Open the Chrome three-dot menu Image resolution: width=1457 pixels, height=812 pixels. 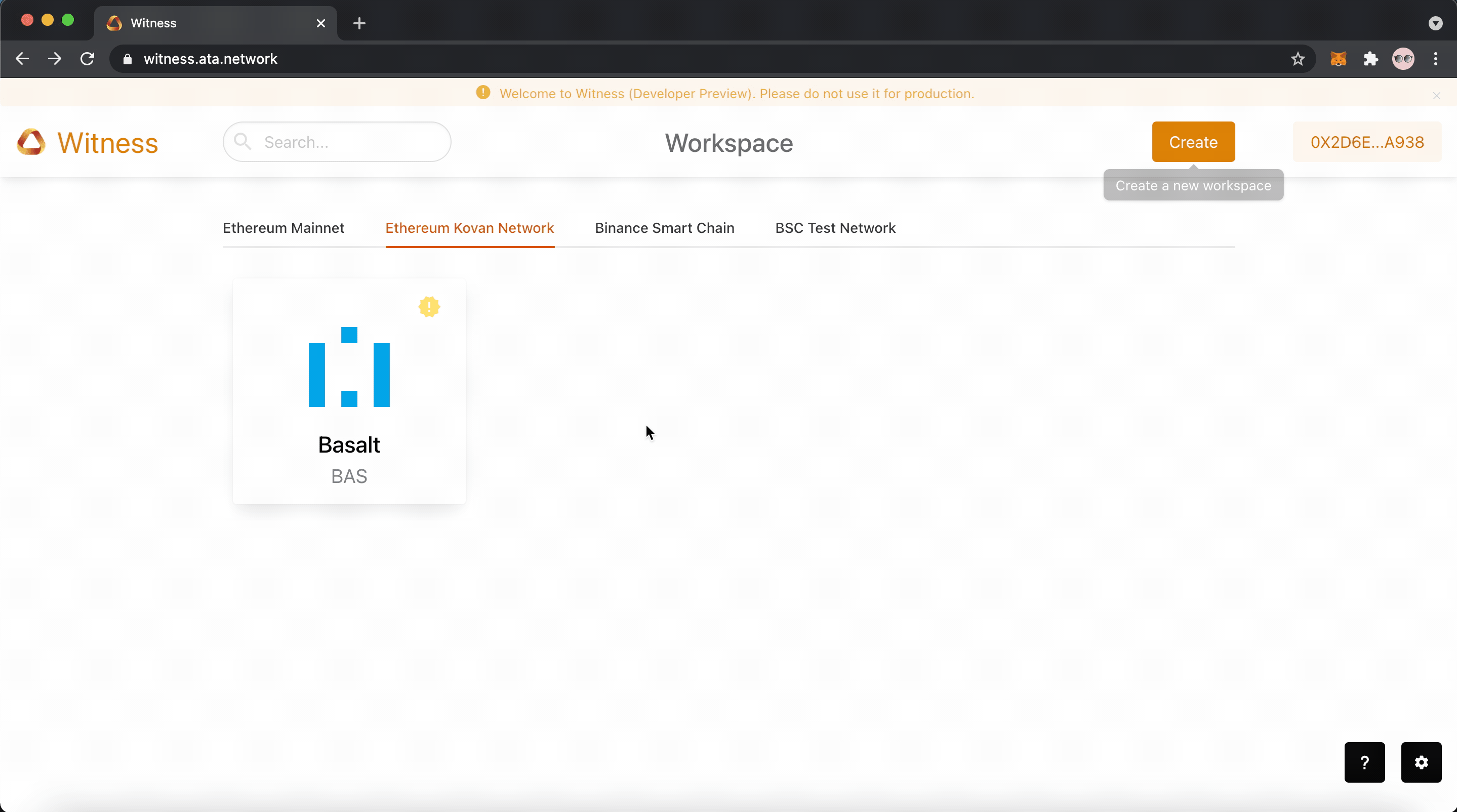[1436, 59]
